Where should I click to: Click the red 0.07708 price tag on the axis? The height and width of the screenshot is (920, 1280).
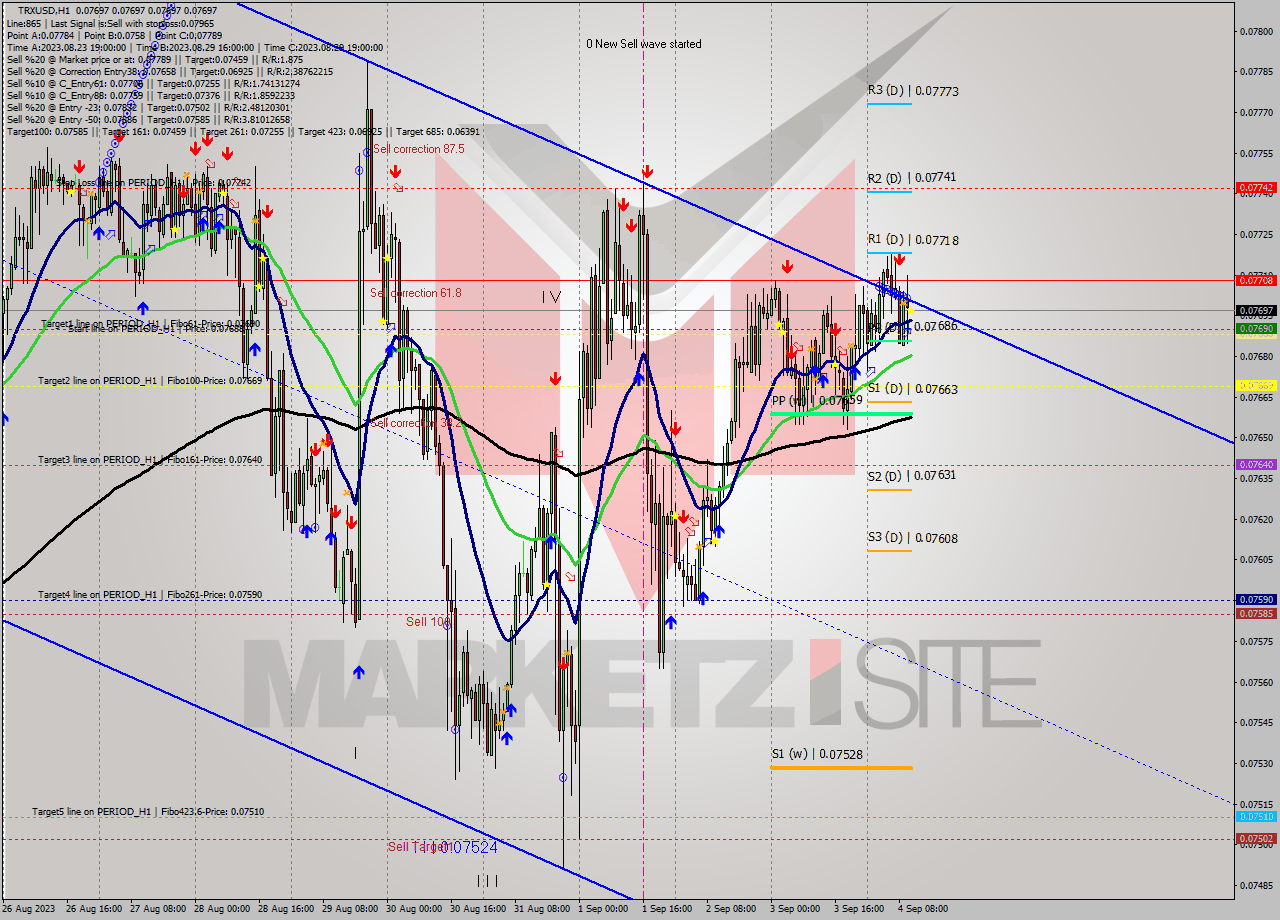[1256, 281]
